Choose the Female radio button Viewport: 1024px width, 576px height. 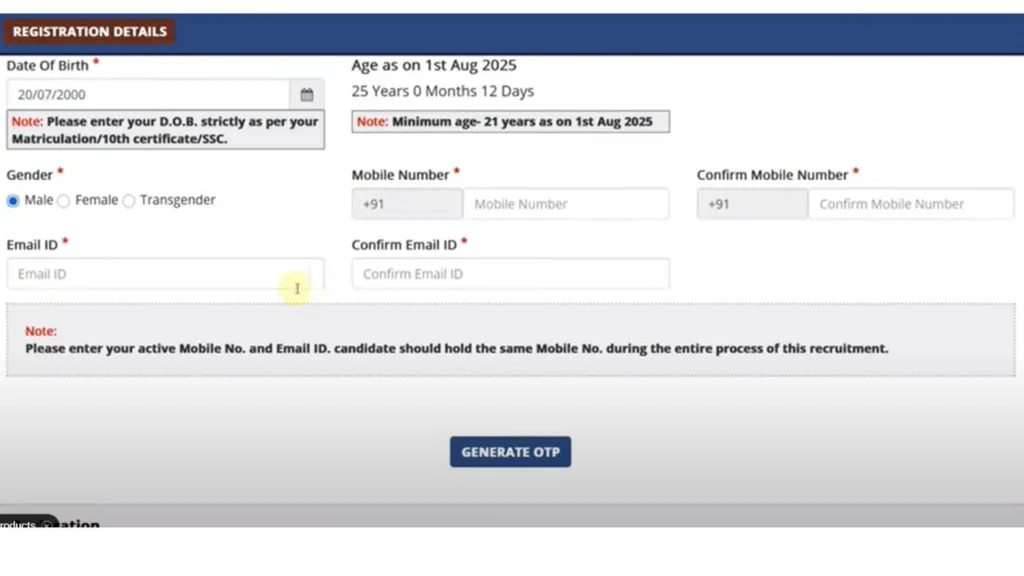(x=64, y=201)
